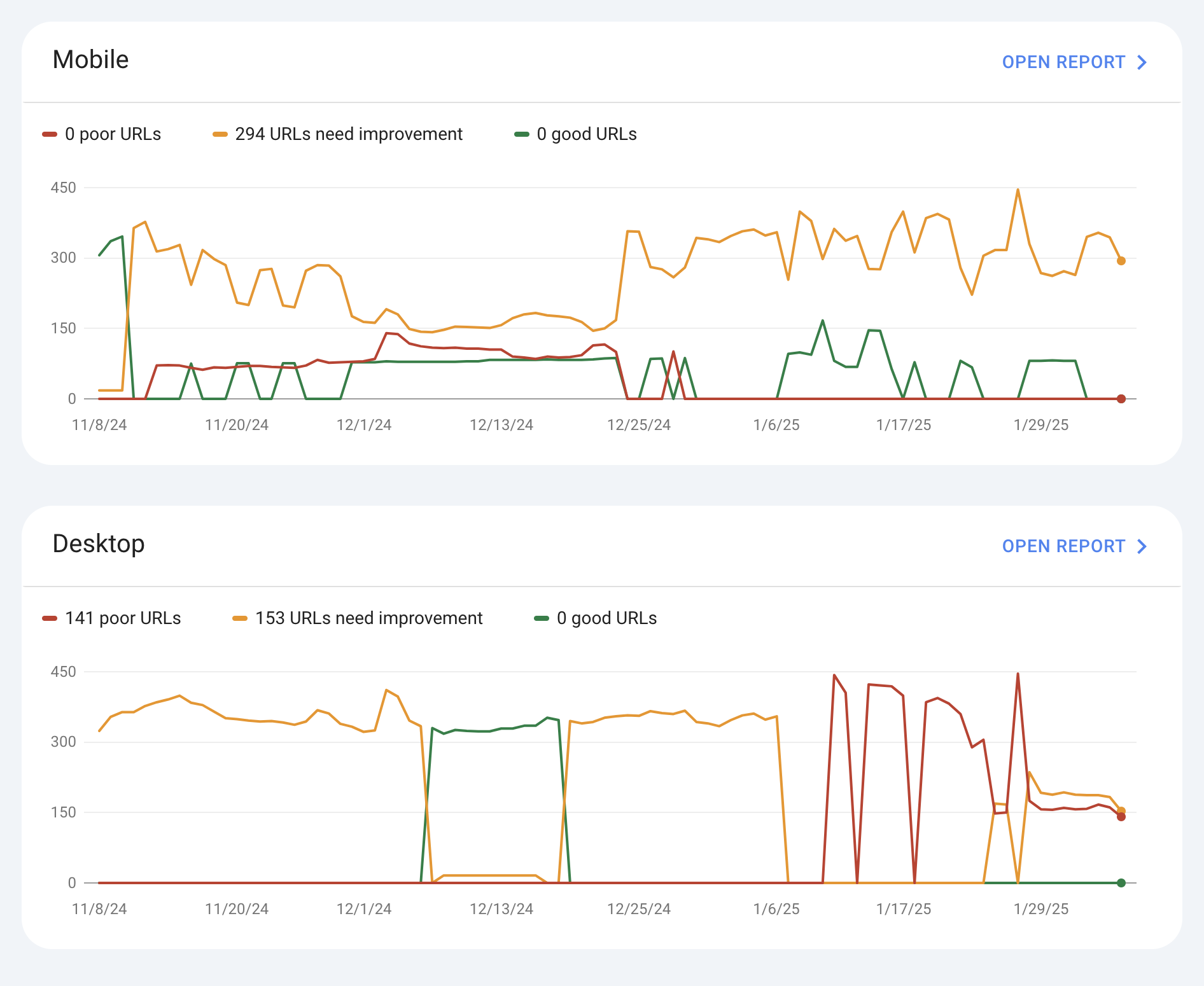This screenshot has height=986, width=1204.
Task: Click green swatch for Mobile '0 good URLs'
Action: [x=522, y=134]
